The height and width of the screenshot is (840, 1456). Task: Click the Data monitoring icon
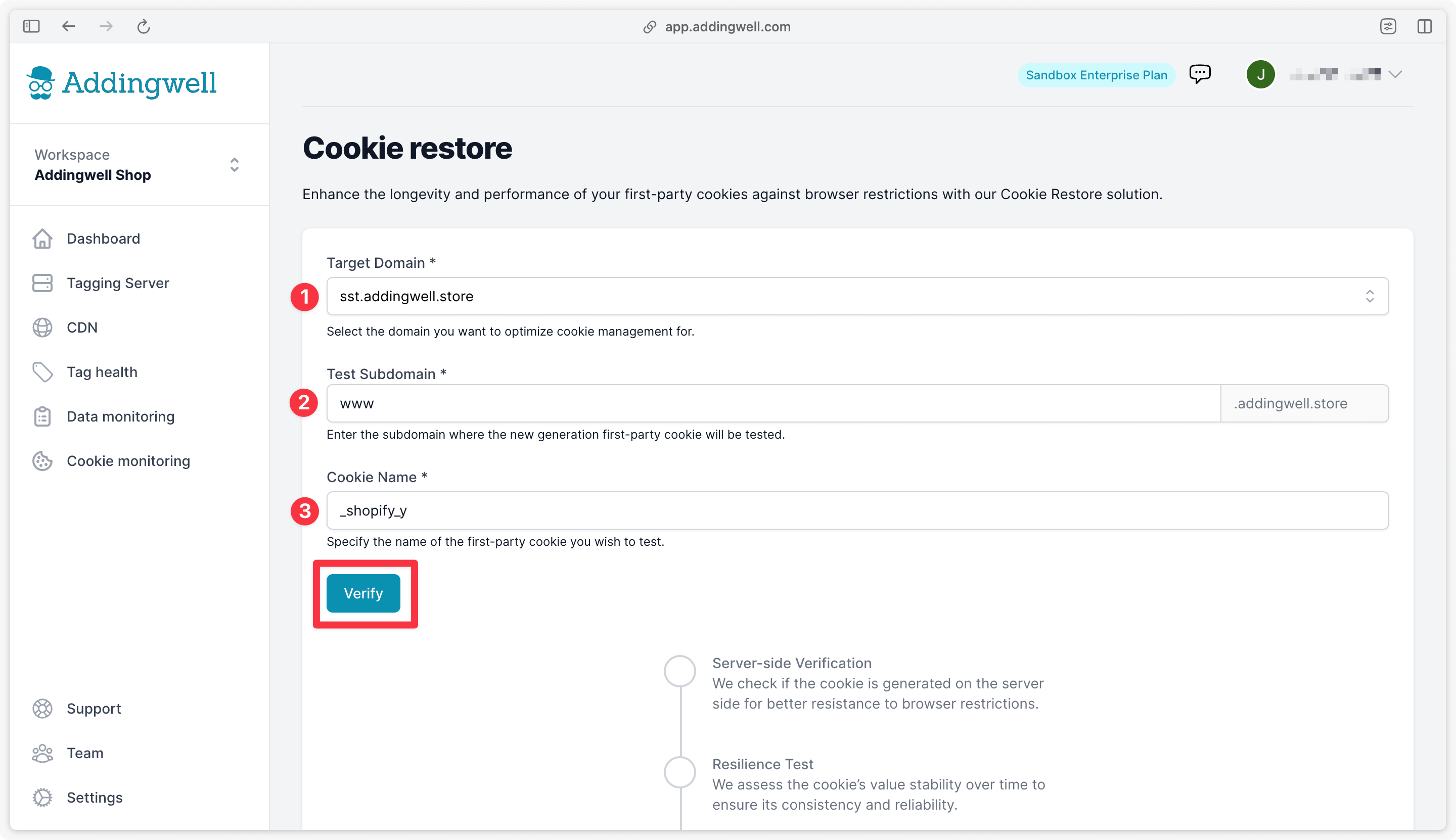pyautogui.click(x=41, y=416)
